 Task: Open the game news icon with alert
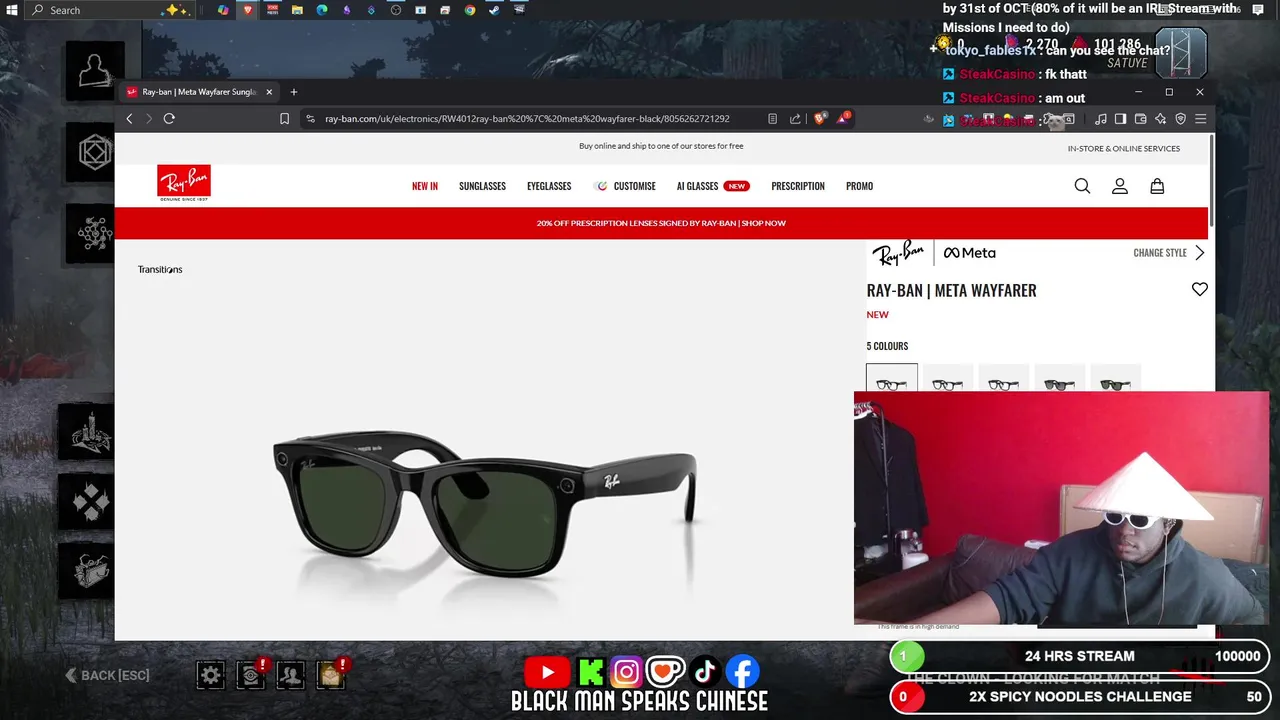click(251, 675)
